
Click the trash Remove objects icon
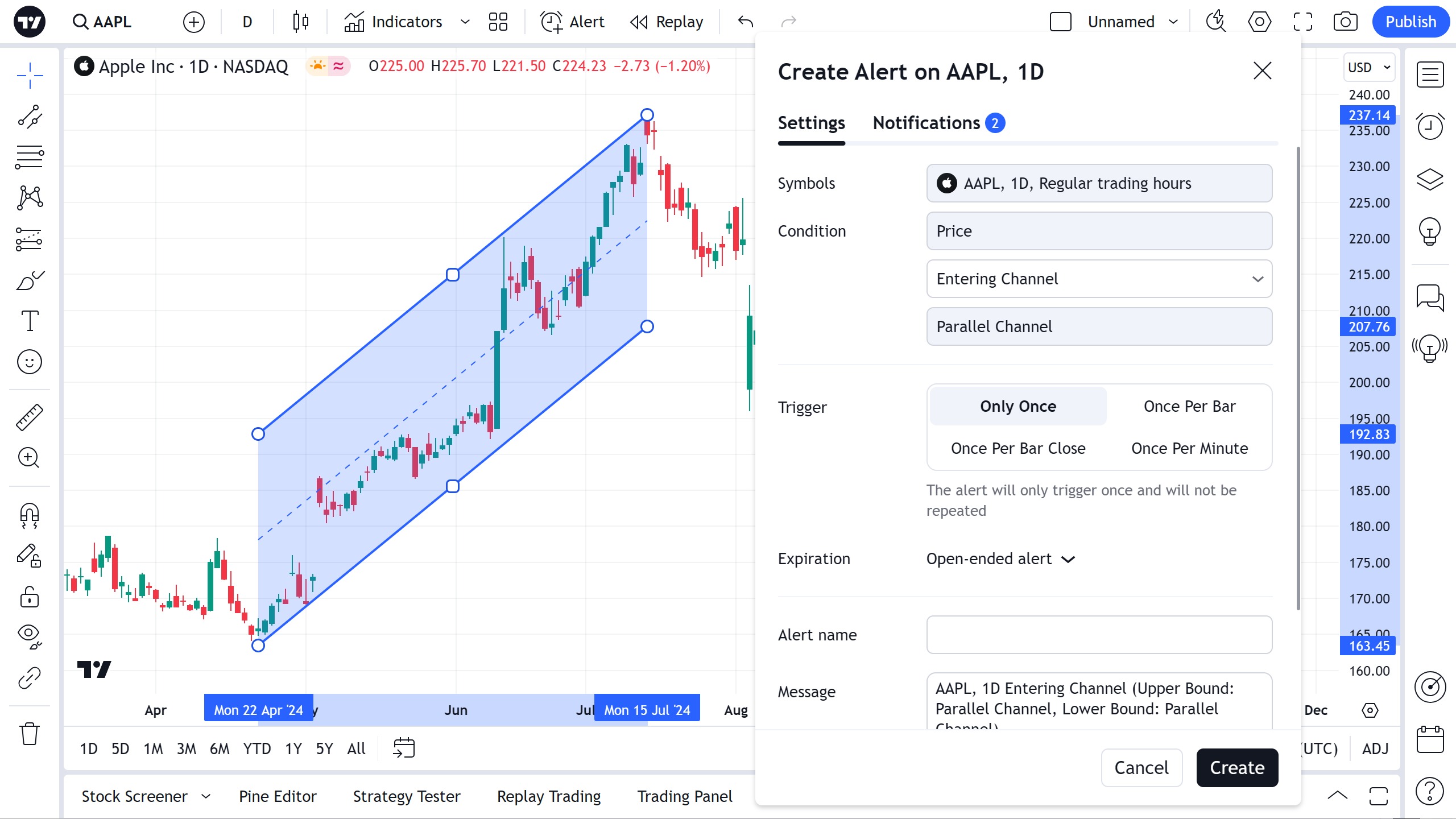[29, 734]
